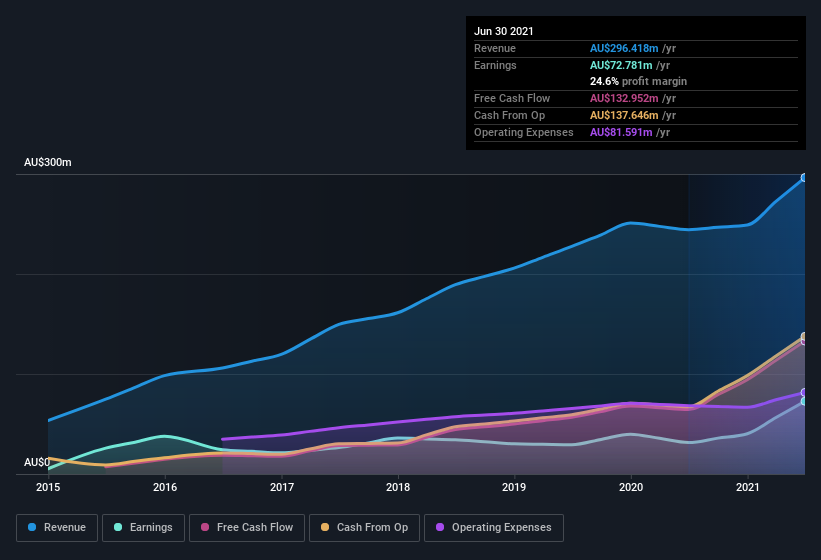Click the Jun 30 2021 tooltip date
The height and width of the screenshot is (560, 821).
coord(504,31)
